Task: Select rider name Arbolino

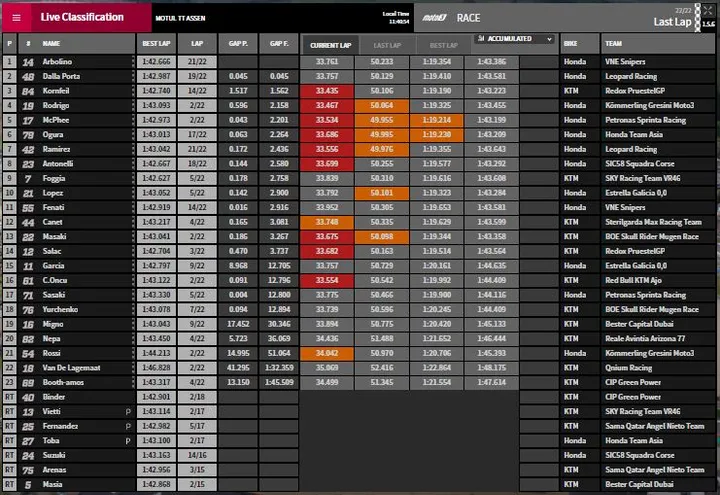Action: click(x=57, y=62)
